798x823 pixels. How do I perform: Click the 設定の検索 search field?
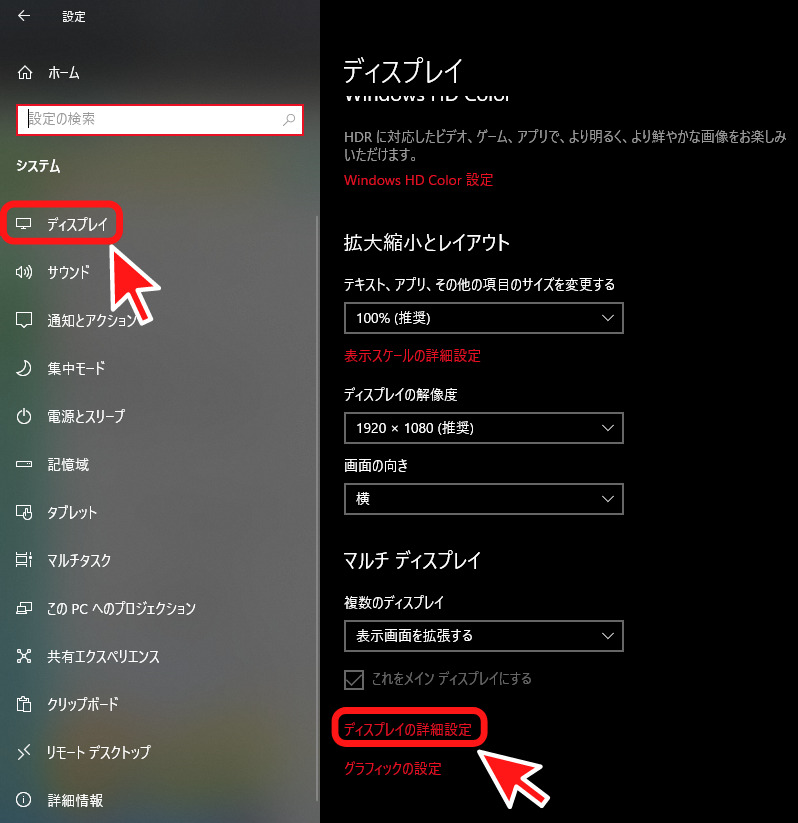pos(160,120)
